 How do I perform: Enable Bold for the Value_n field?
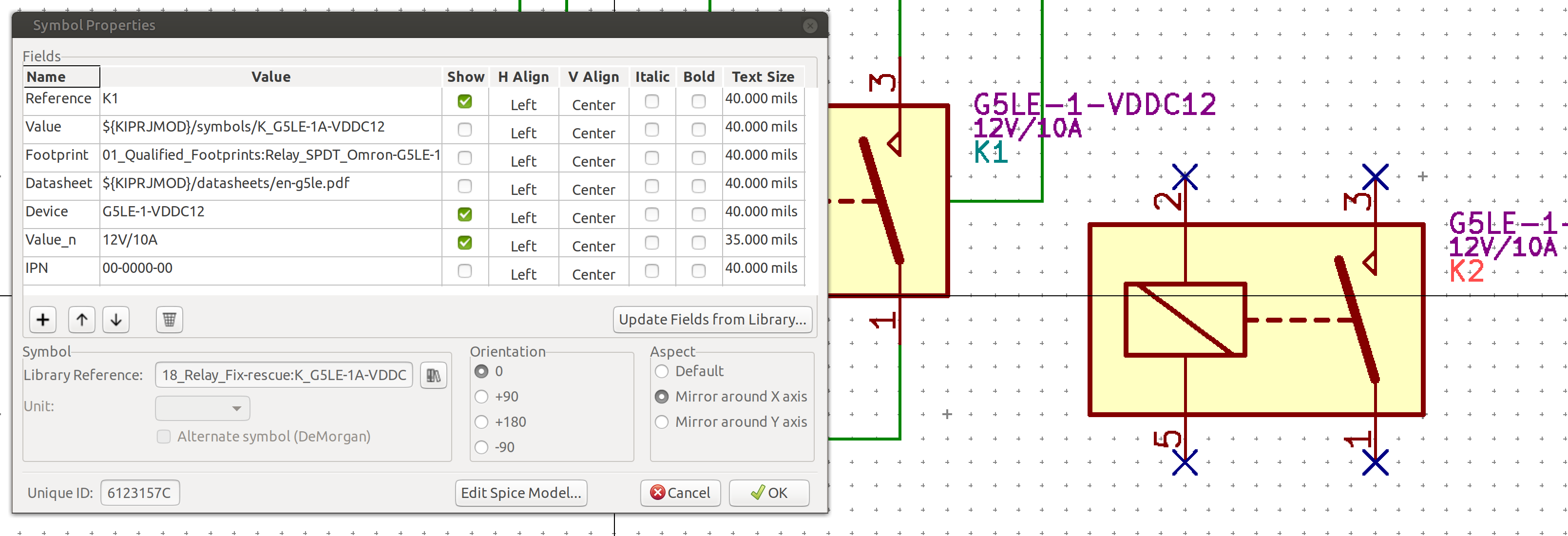point(698,243)
